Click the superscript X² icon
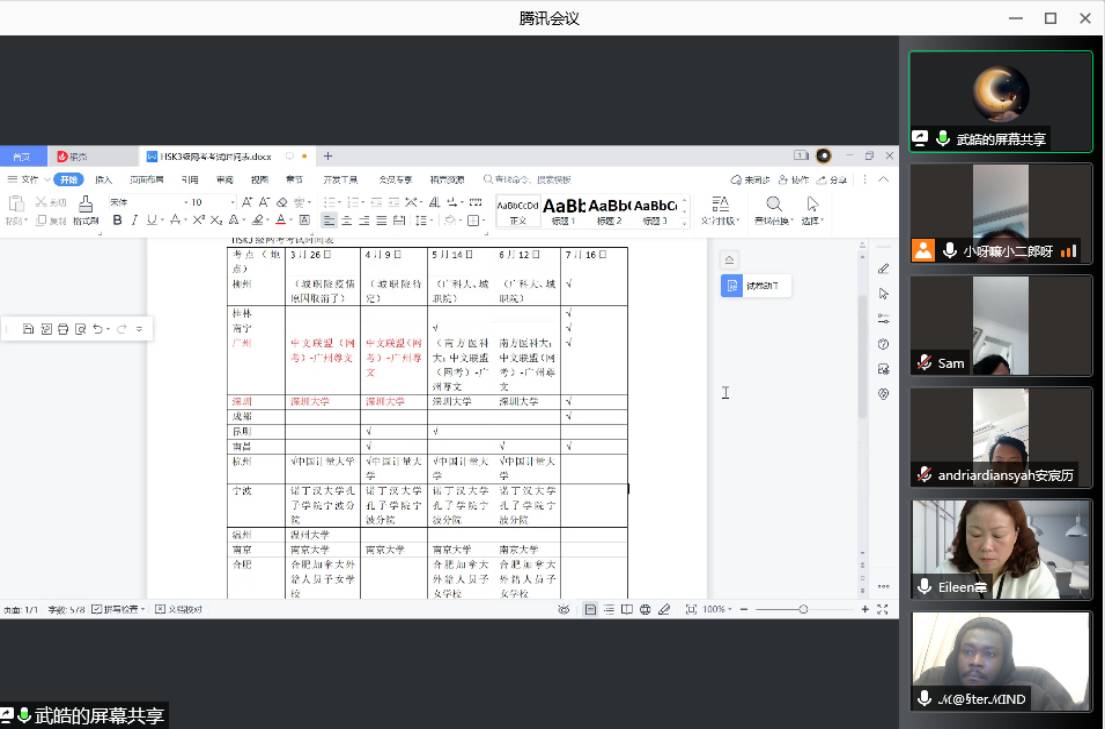 click(x=199, y=220)
